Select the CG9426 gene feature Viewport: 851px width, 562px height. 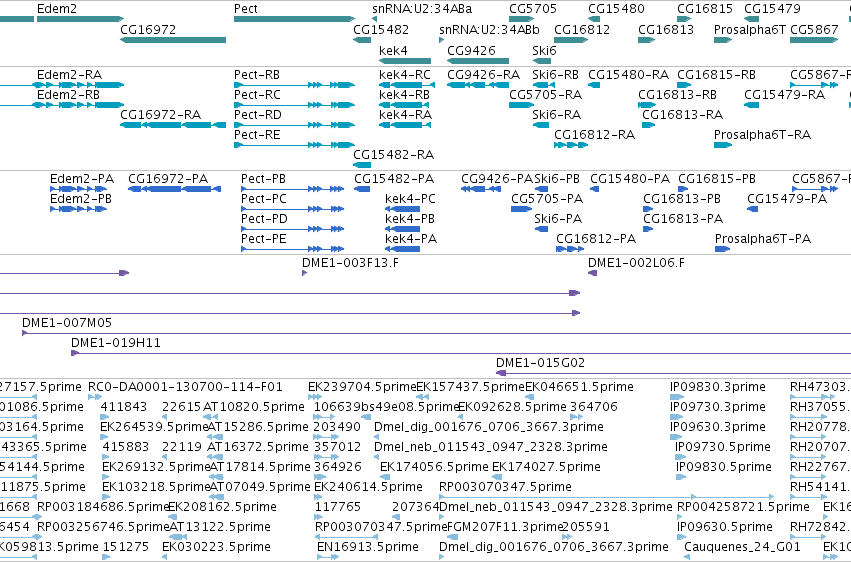pos(478,61)
